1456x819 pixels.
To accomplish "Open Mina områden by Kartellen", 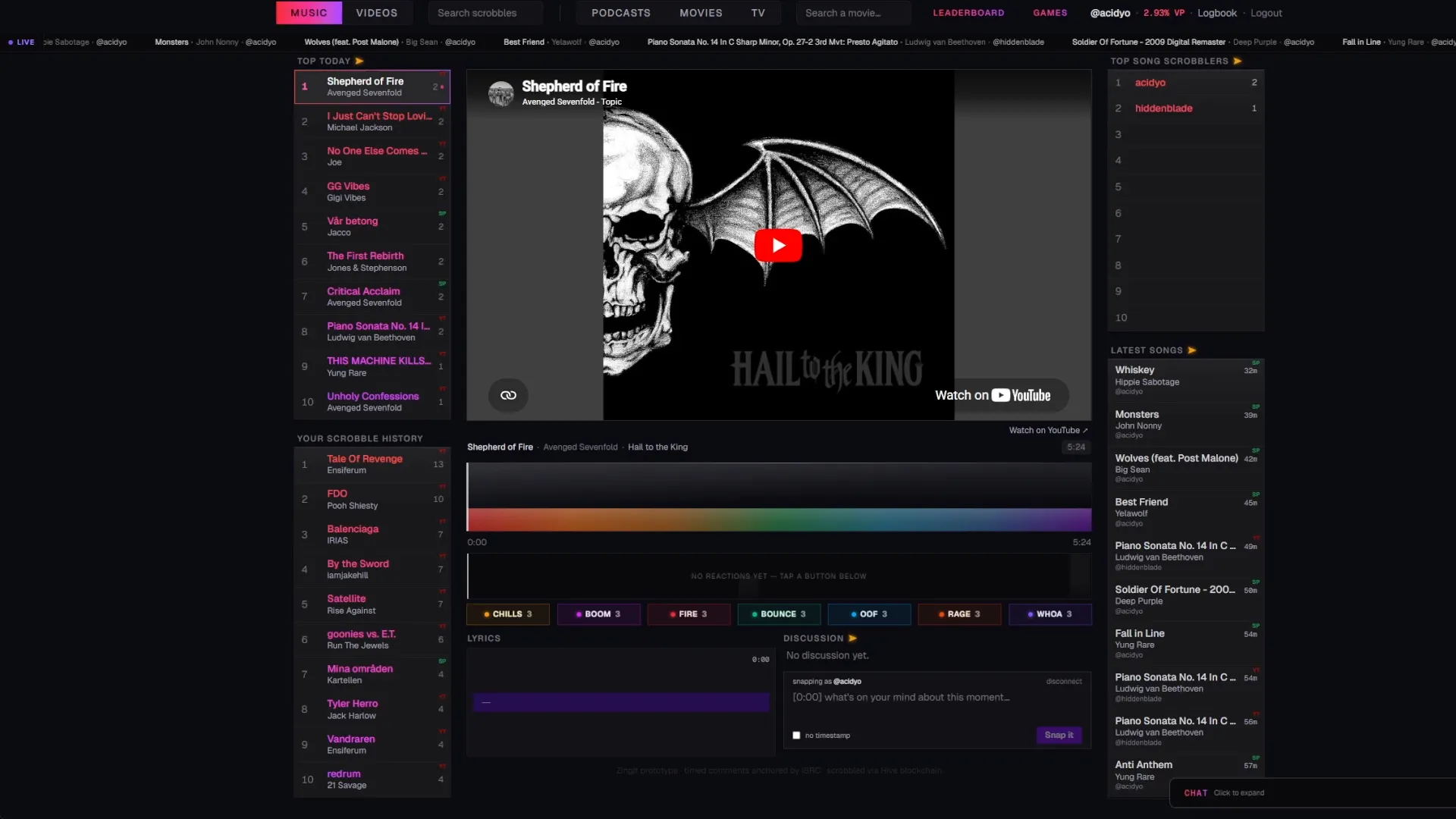I will (372, 674).
